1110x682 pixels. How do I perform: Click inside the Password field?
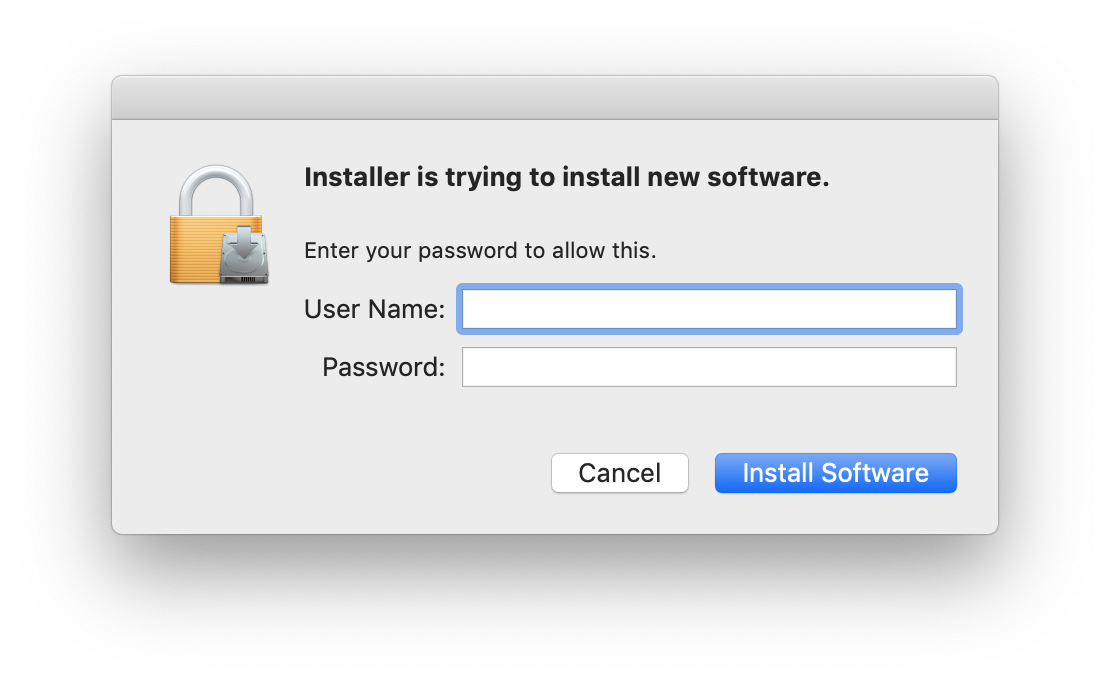click(x=708, y=367)
